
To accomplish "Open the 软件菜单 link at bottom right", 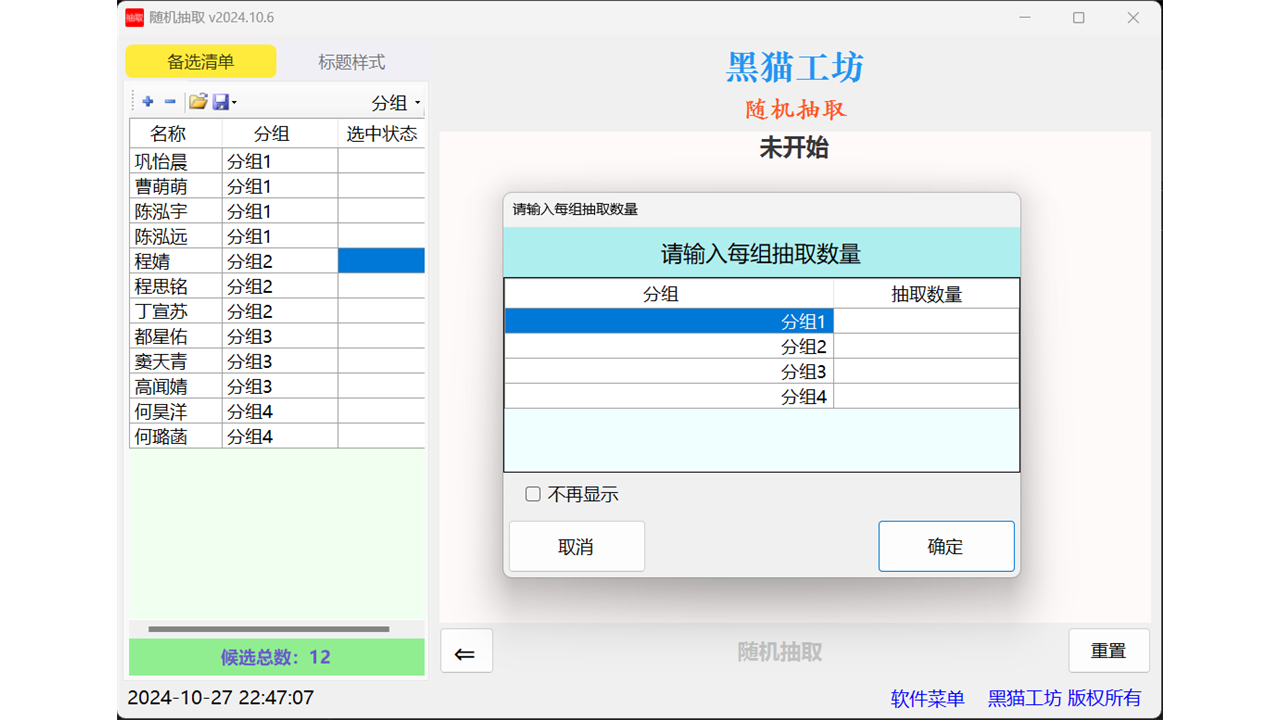I will point(927,698).
